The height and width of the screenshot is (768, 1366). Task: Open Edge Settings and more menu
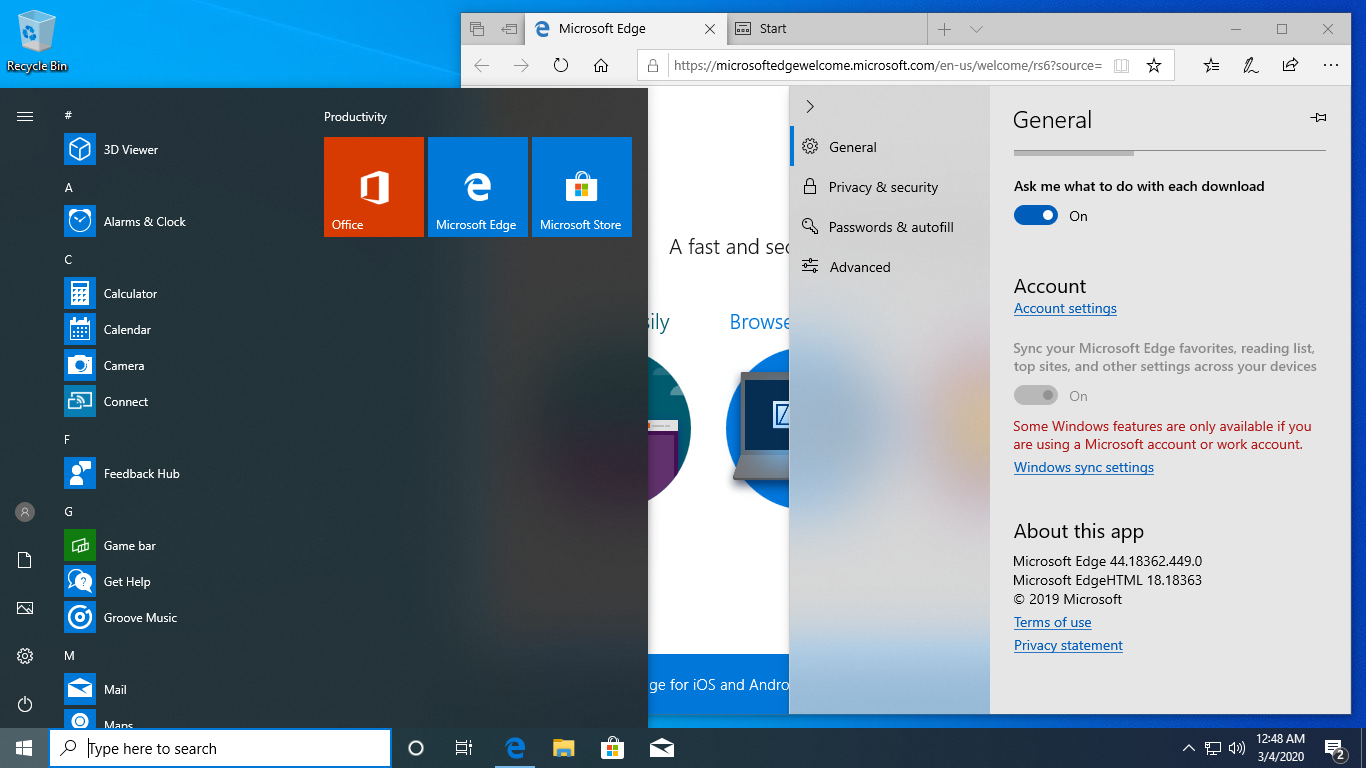click(1330, 66)
